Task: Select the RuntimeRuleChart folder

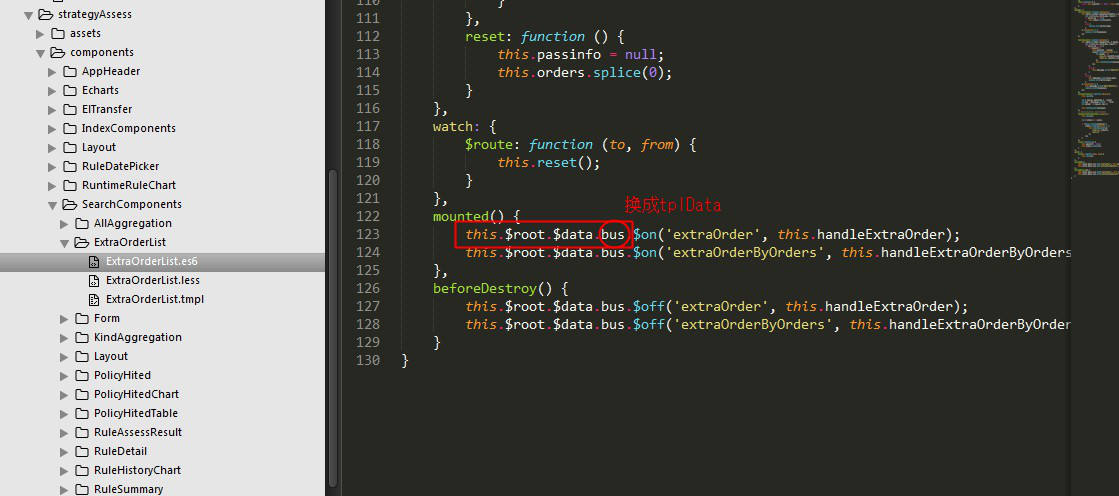Action: coord(128,185)
